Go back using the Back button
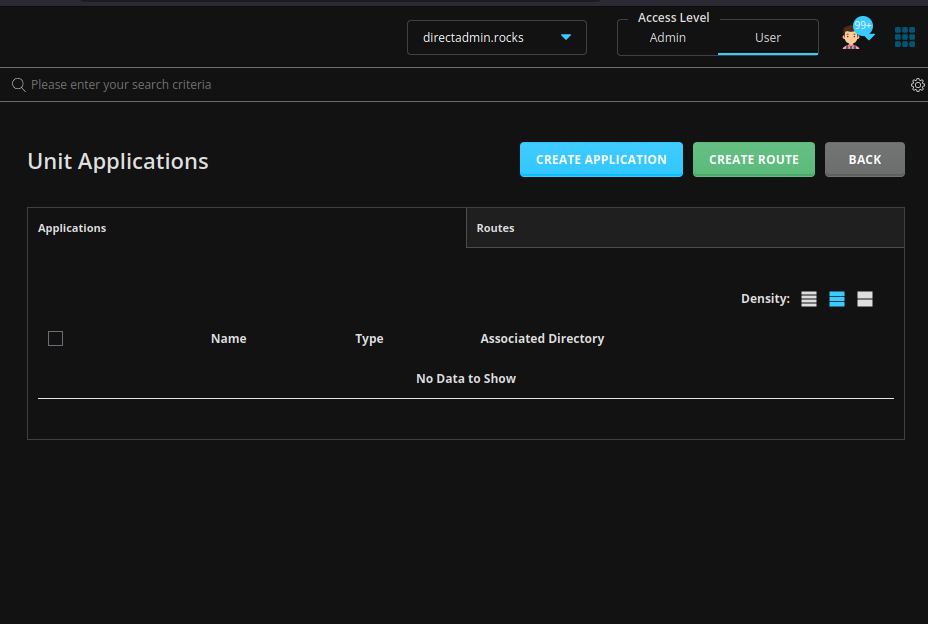Viewport: 928px width, 624px height. pos(864,159)
